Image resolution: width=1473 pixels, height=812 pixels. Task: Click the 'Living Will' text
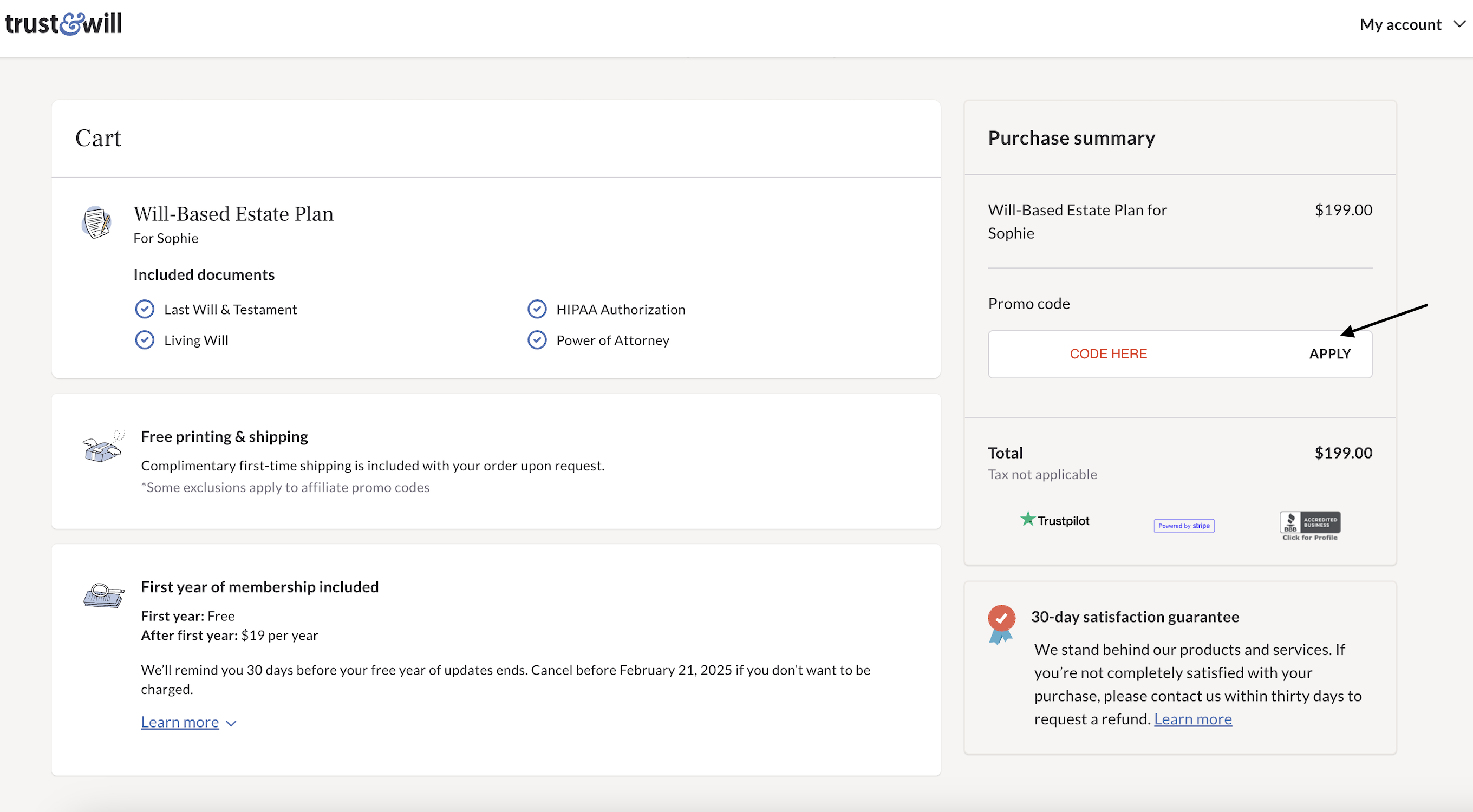(196, 340)
